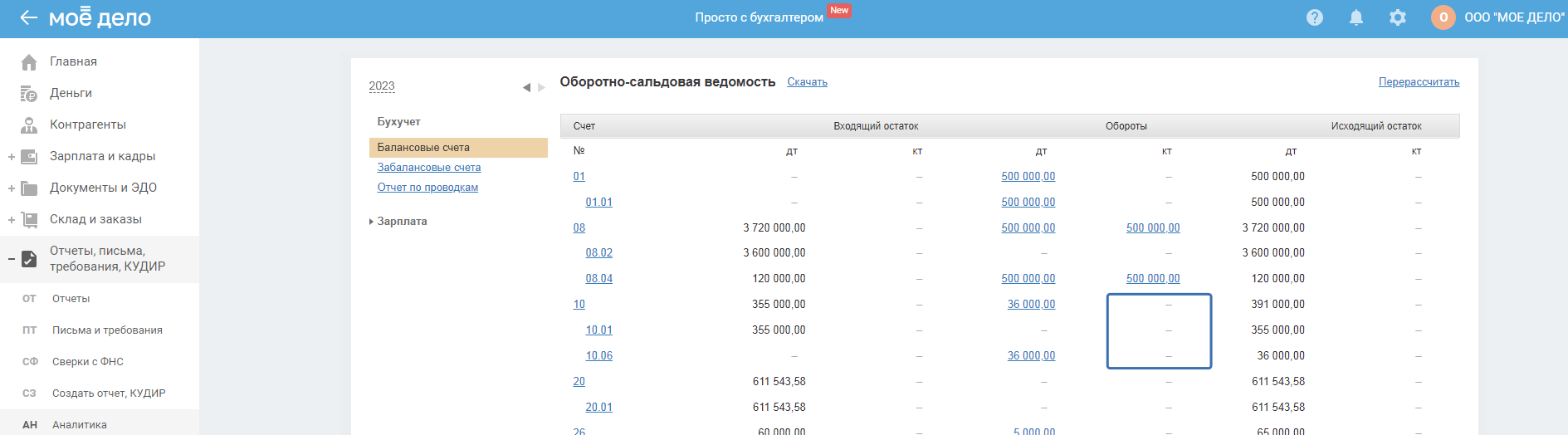Viewport: 1568px width, 435px height.
Task: Open settings gear icon
Action: pos(1398,17)
